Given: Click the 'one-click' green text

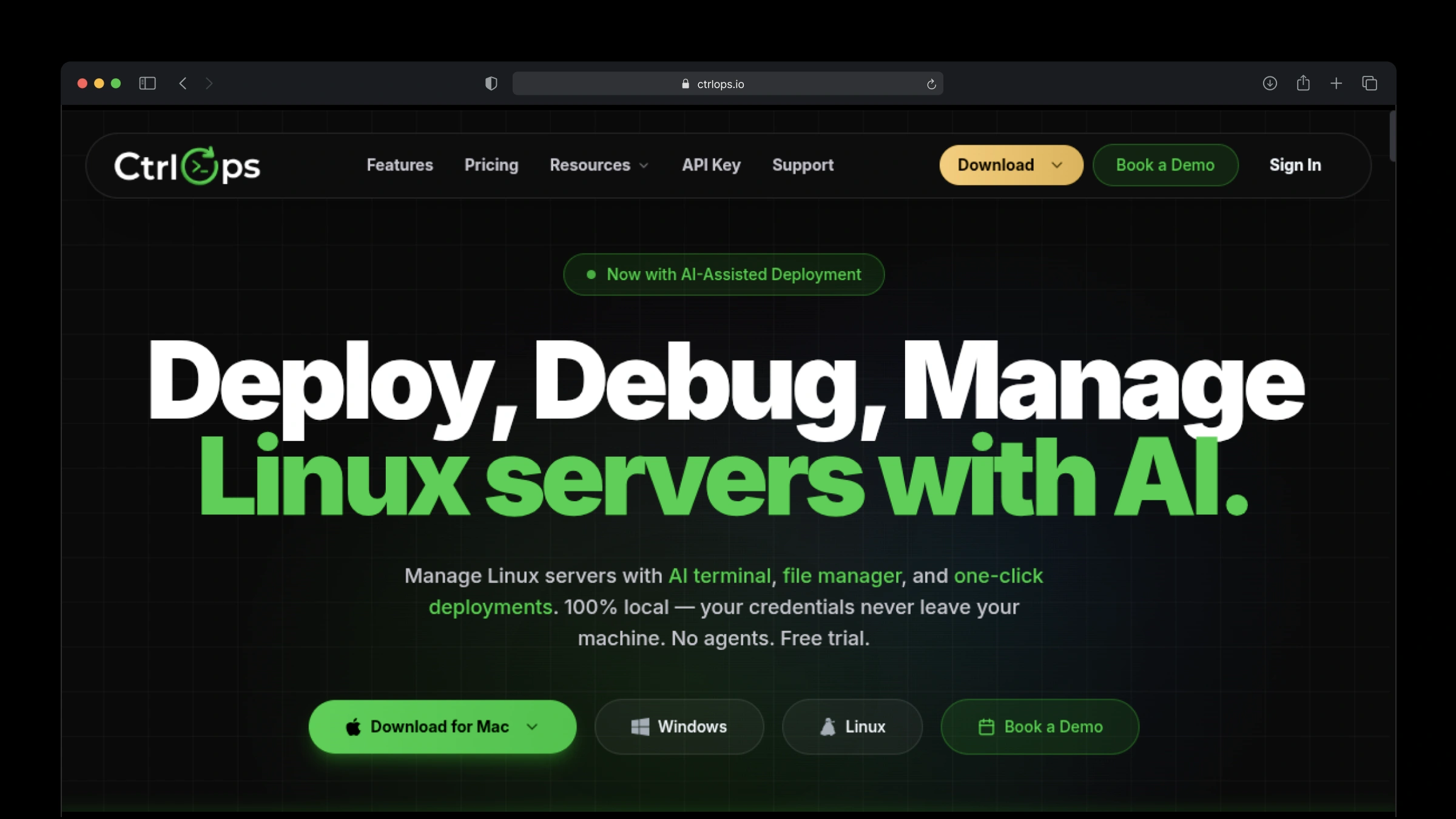Looking at the screenshot, I should (999, 576).
